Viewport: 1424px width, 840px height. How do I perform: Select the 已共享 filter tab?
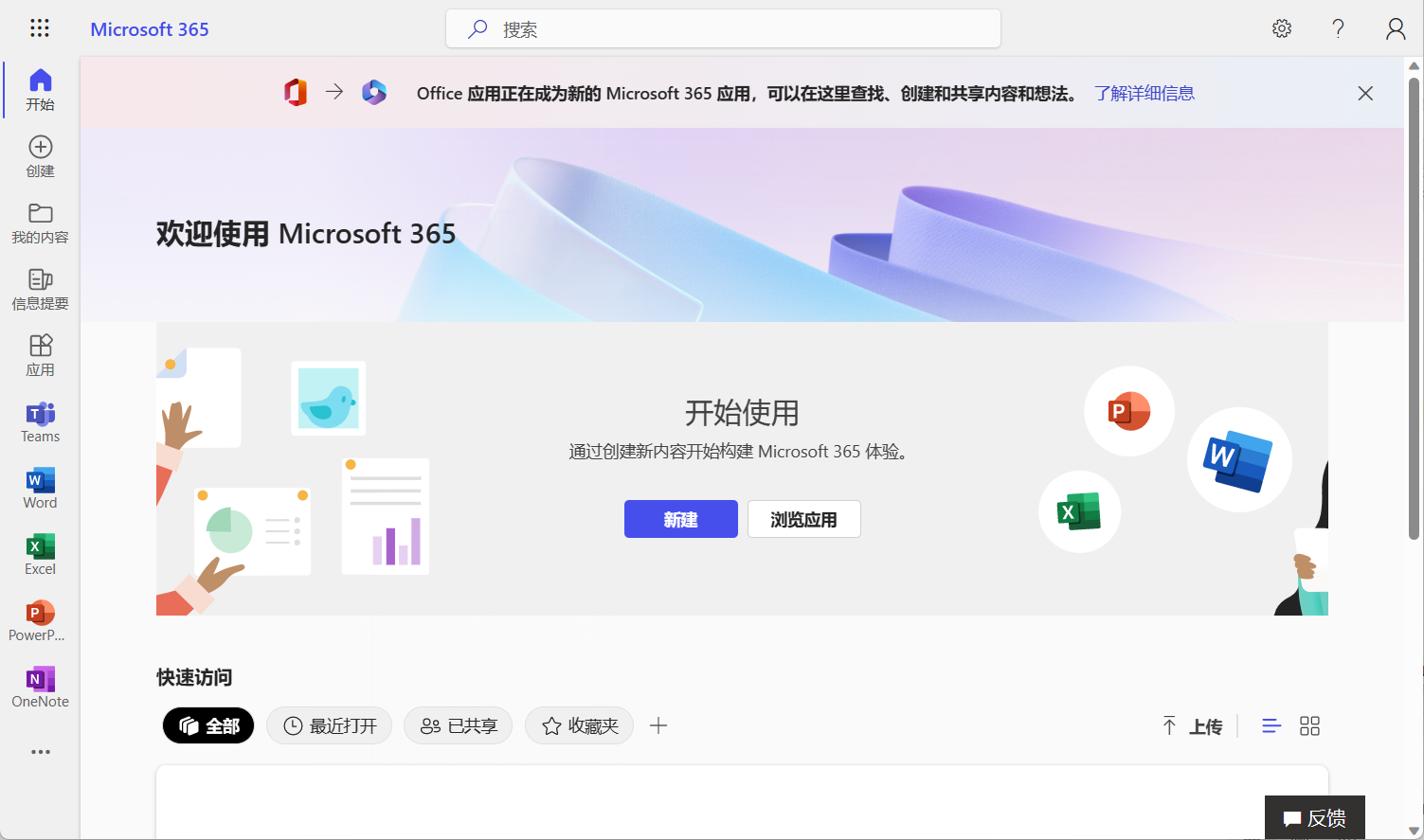pyautogui.click(x=459, y=726)
